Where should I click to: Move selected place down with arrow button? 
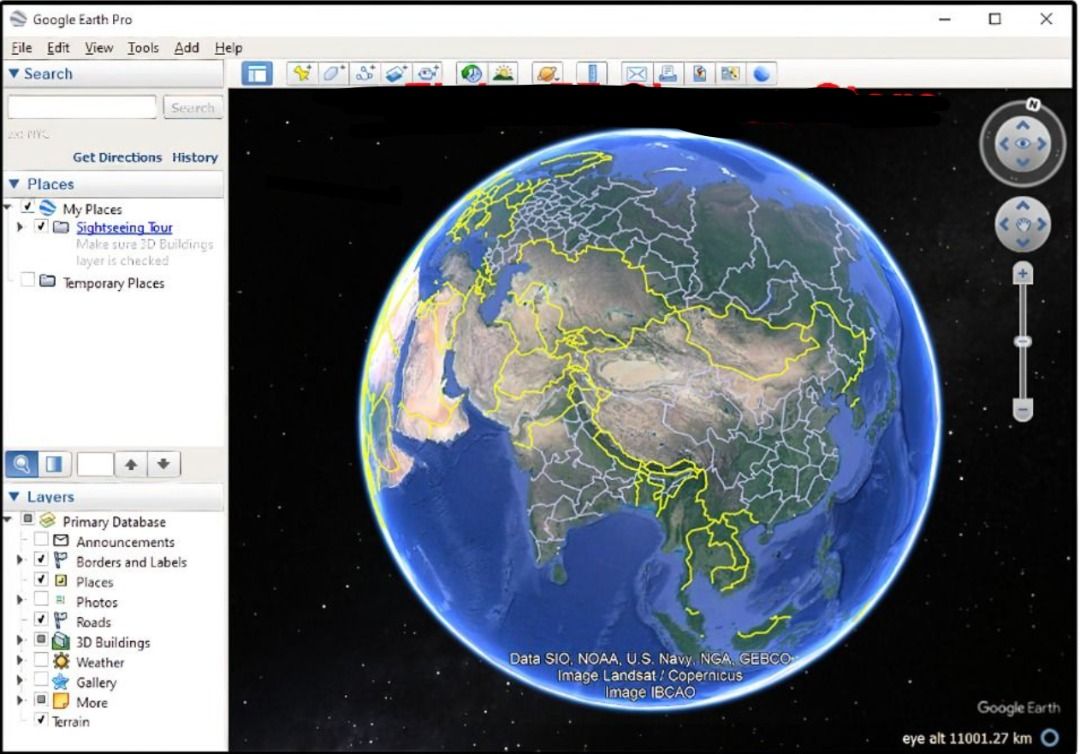(163, 464)
